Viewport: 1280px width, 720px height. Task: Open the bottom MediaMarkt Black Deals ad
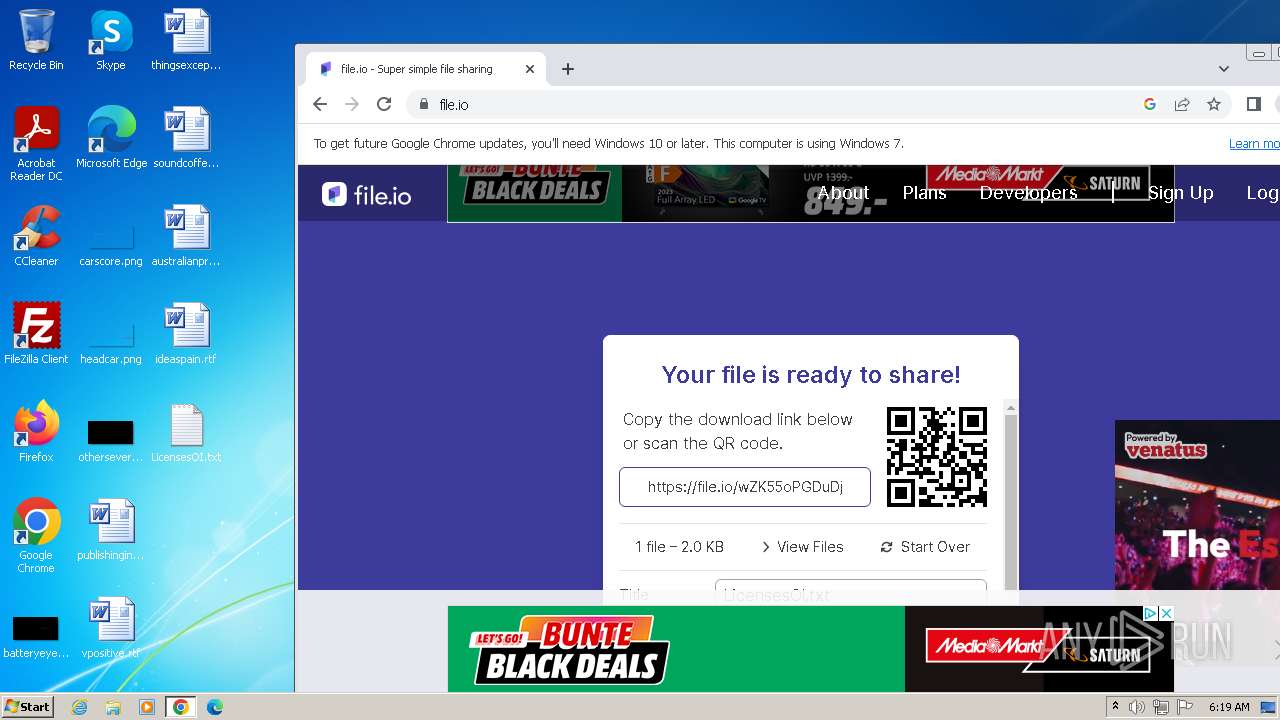point(810,649)
